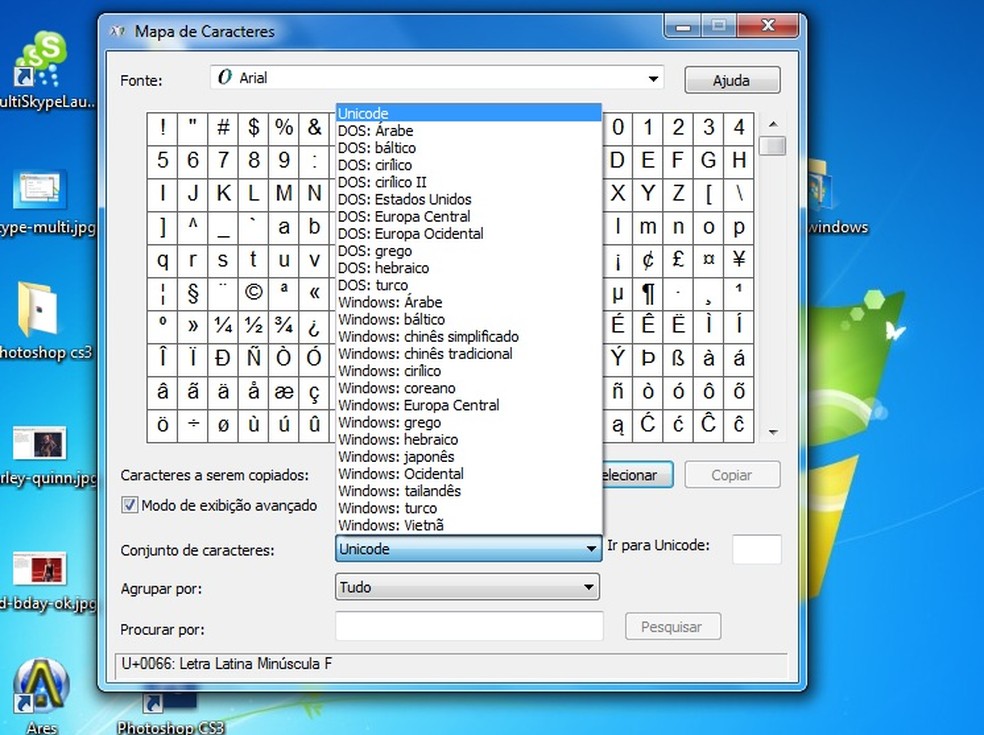Select the three-quarters ¾ character
984x735 pixels.
click(284, 326)
